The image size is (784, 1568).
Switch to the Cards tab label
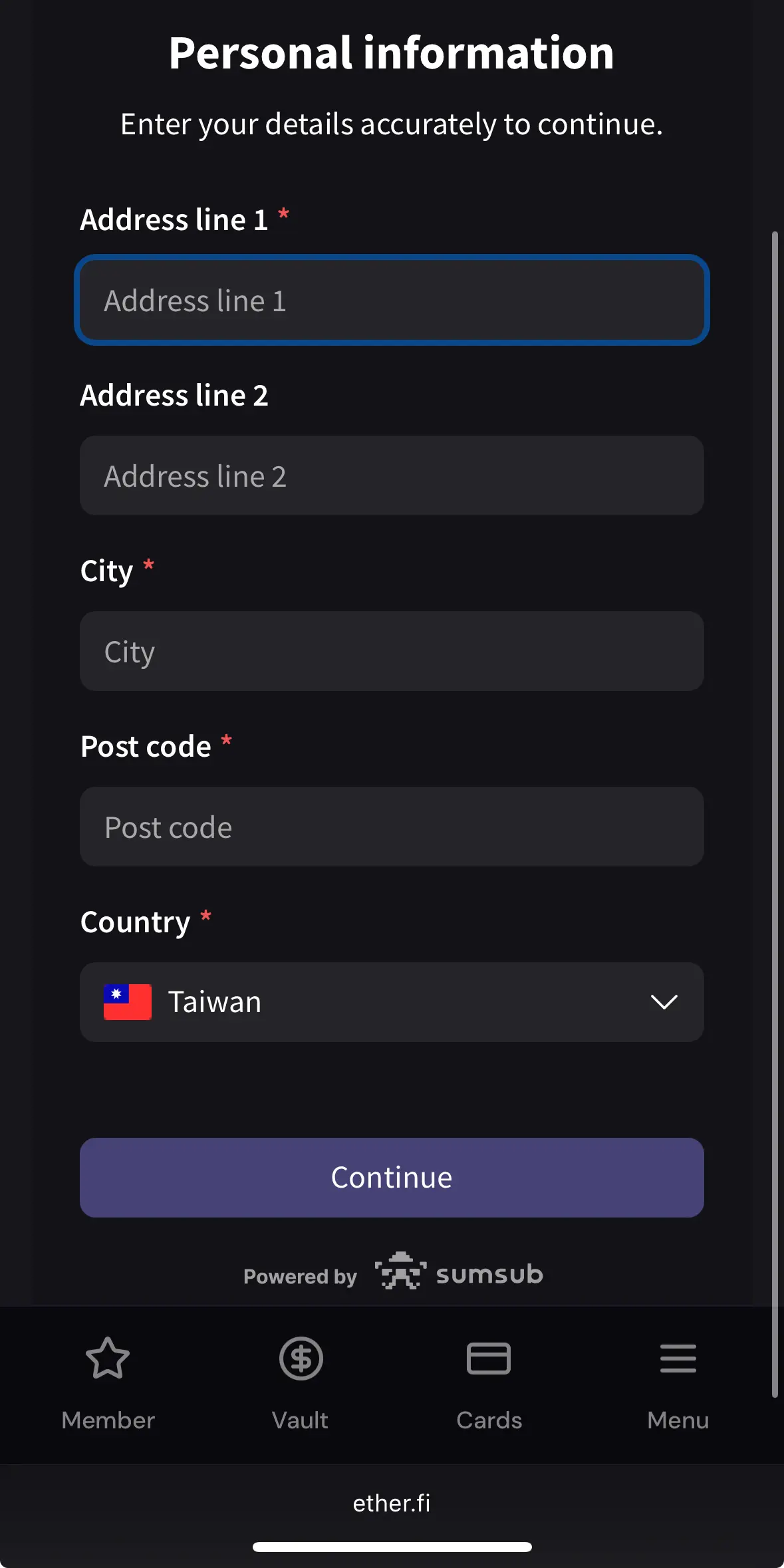coord(489,1420)
